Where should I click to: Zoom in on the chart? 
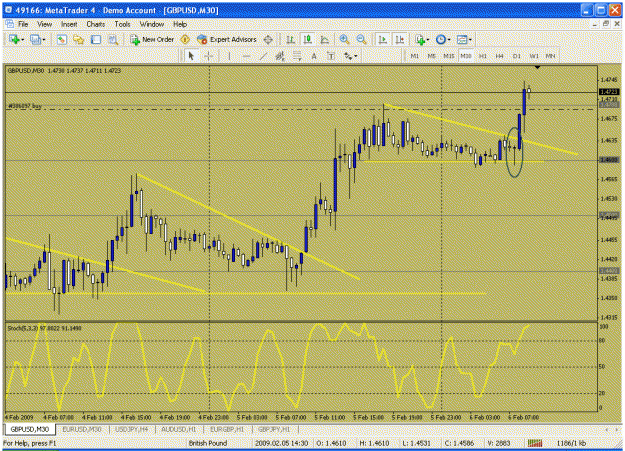click(344, 39)
